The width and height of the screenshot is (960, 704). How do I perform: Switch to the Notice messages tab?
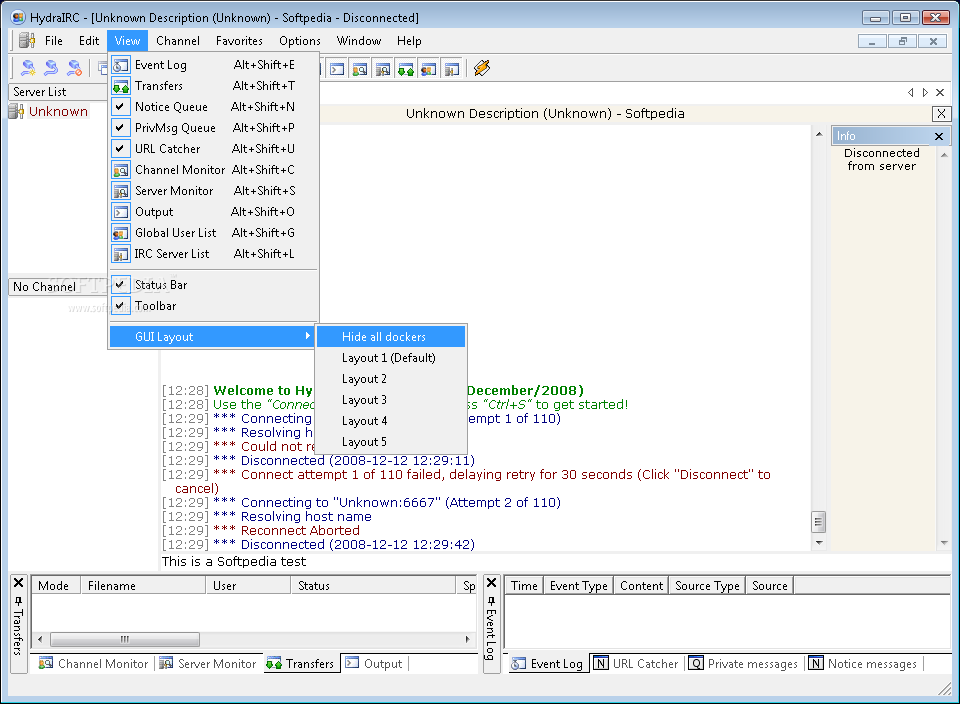(863, 664)
